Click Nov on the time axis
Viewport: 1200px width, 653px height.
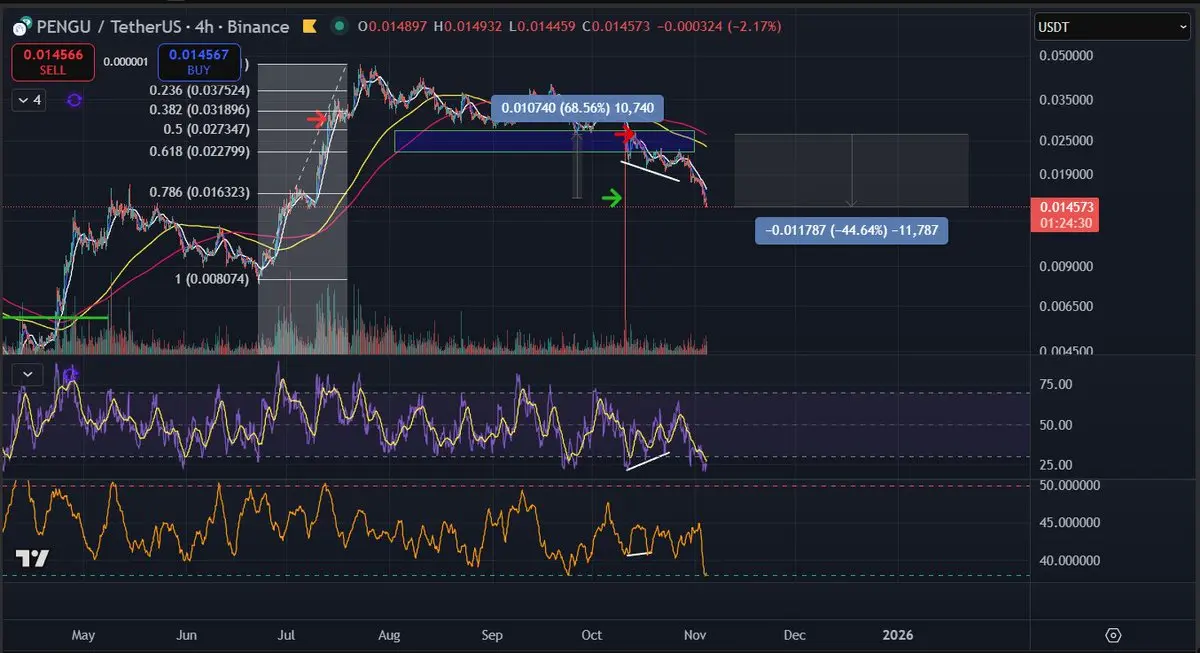tap(694, 635)
